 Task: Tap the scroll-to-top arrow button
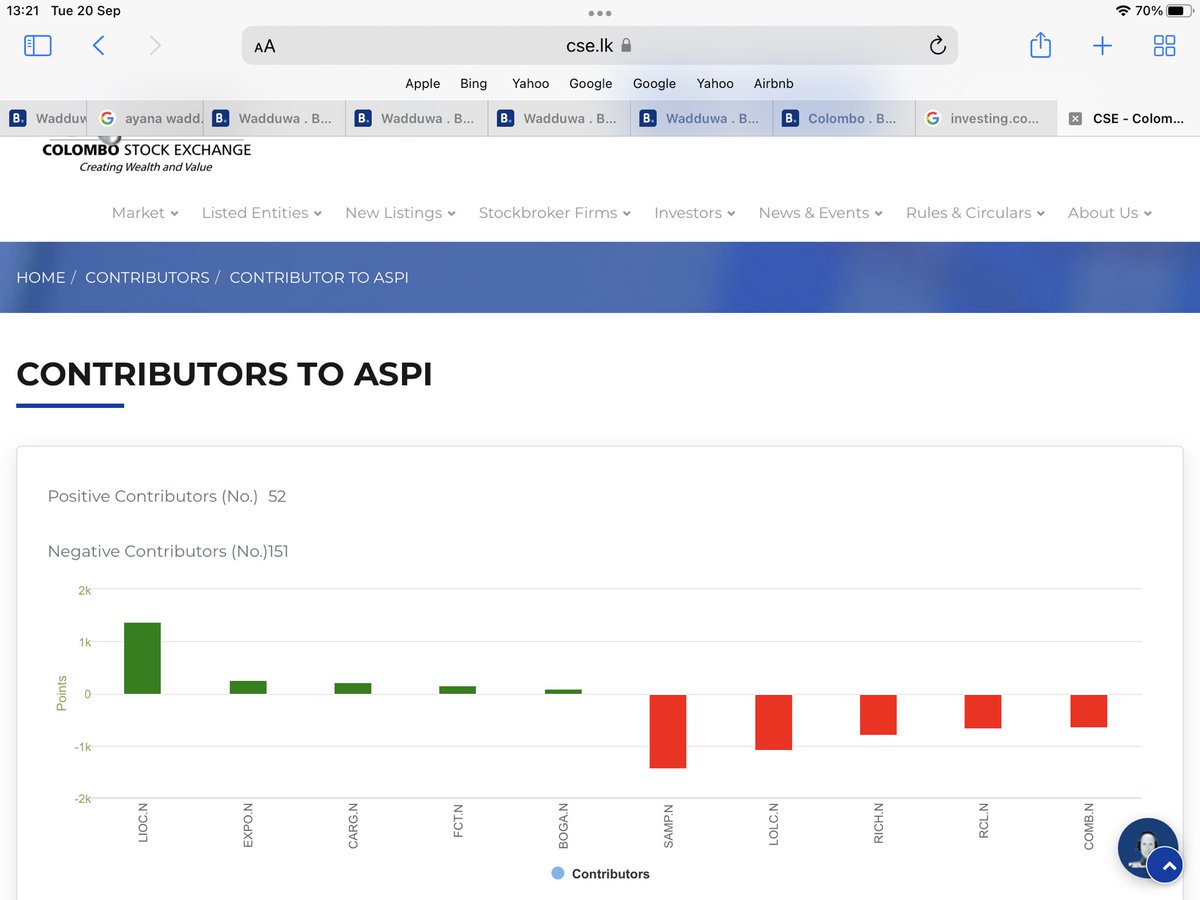1165,866
